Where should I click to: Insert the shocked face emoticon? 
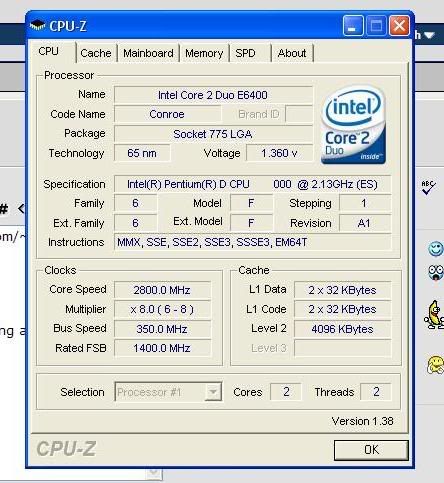point(436,273)
